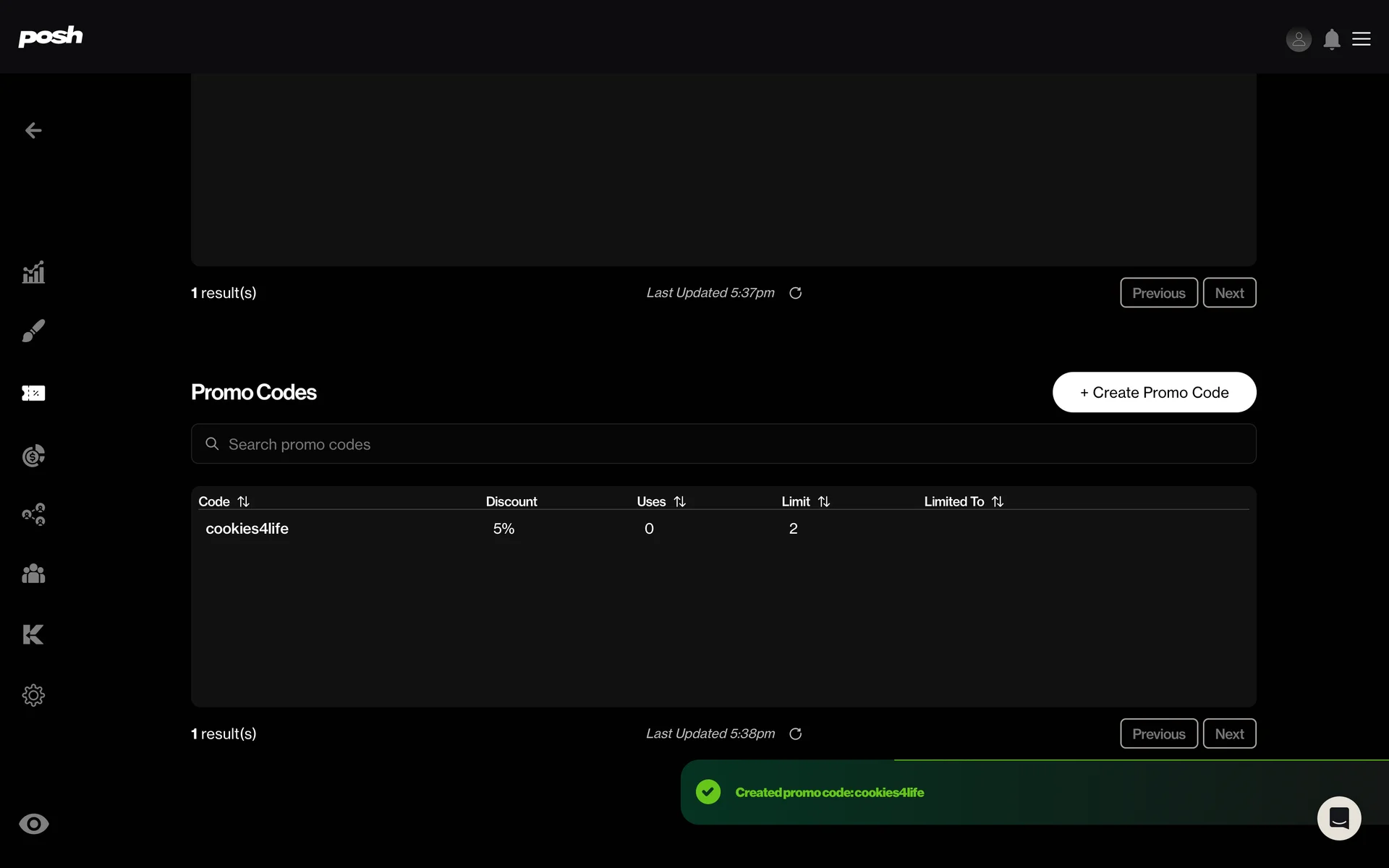Click Next under promo codes table
The image size is (1389, 868).
coord(1228,733)
